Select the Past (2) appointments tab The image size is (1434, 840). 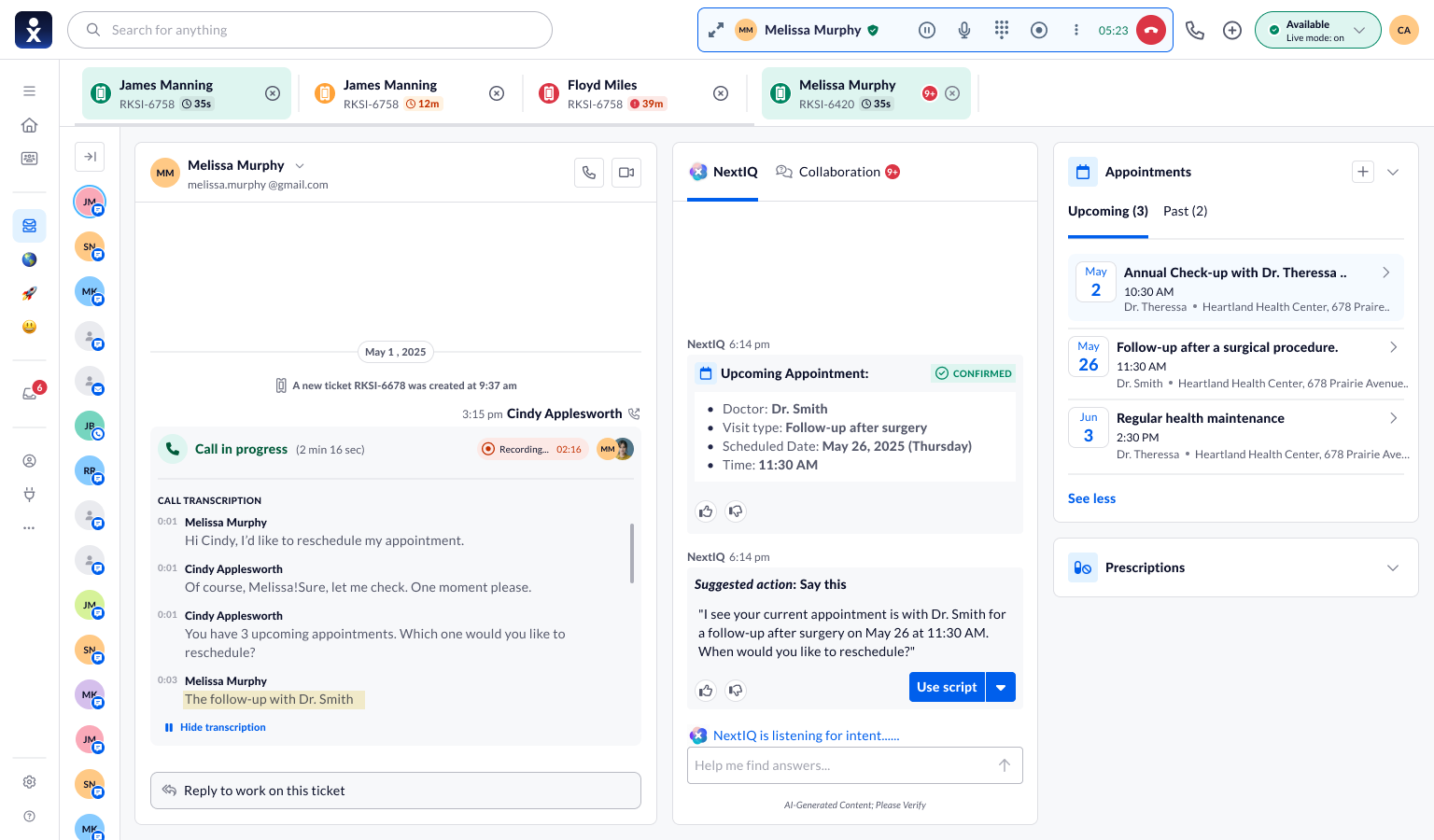coord(1185,211)
